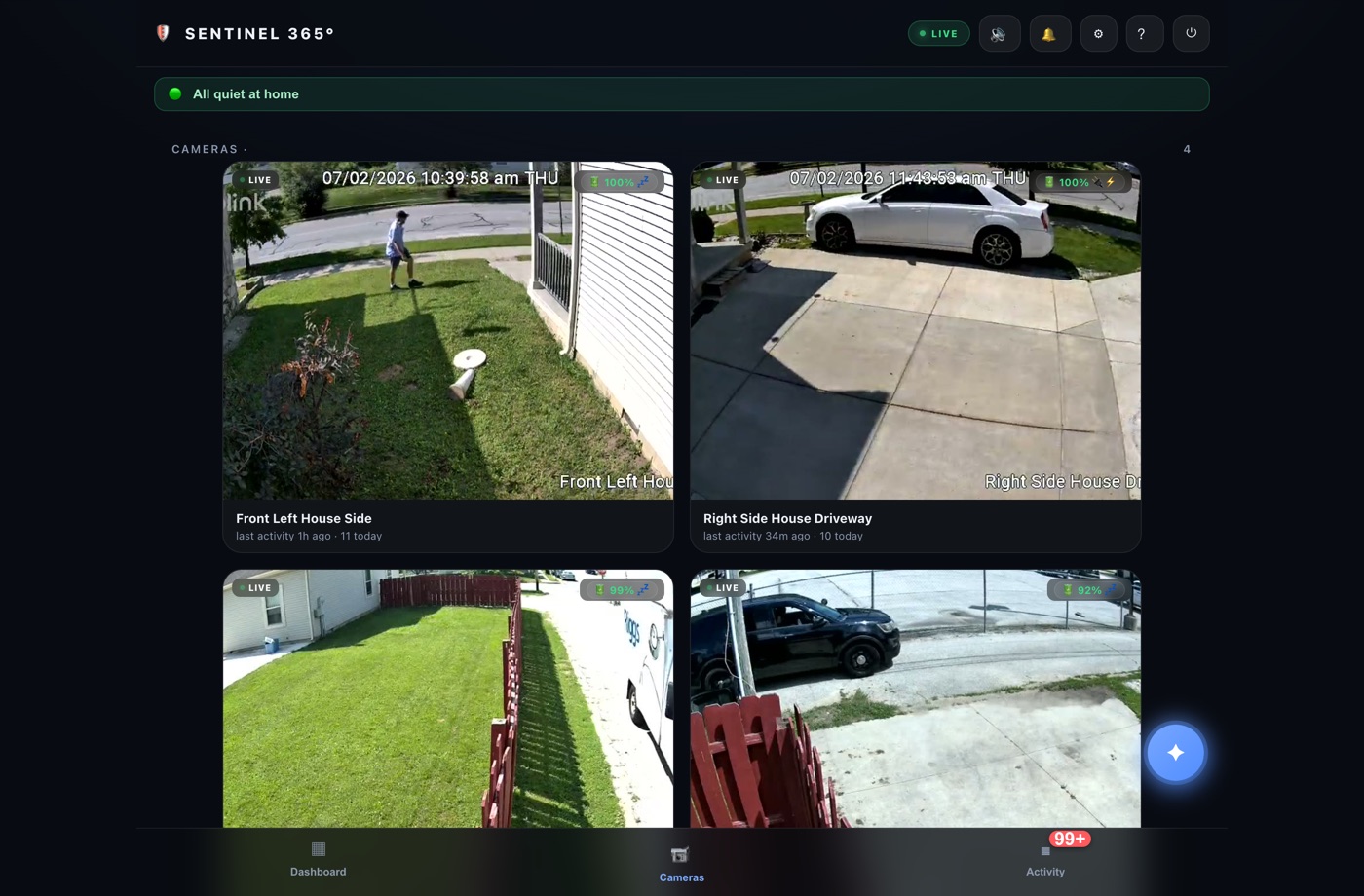Screen dimensions: 1364x896
Task: Click the 100% charging battery badge on Driveway camera
Action: pyautogui.click(x=1081, y=182)
